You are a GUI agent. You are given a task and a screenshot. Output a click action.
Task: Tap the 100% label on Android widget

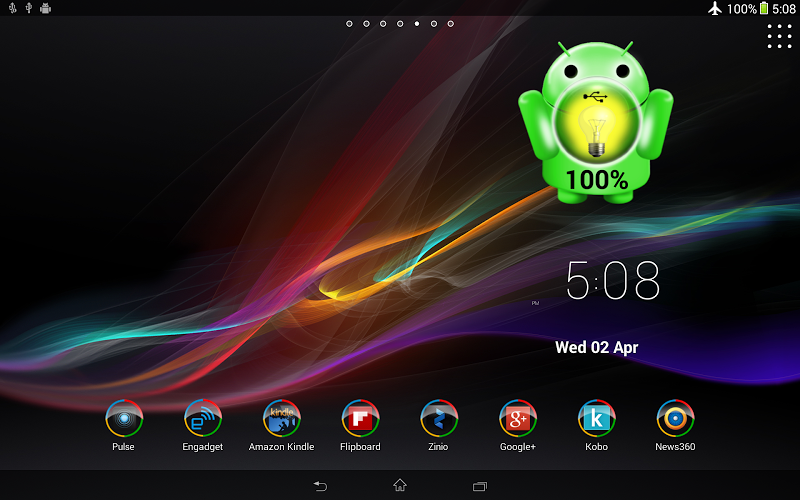coord(597,180)
